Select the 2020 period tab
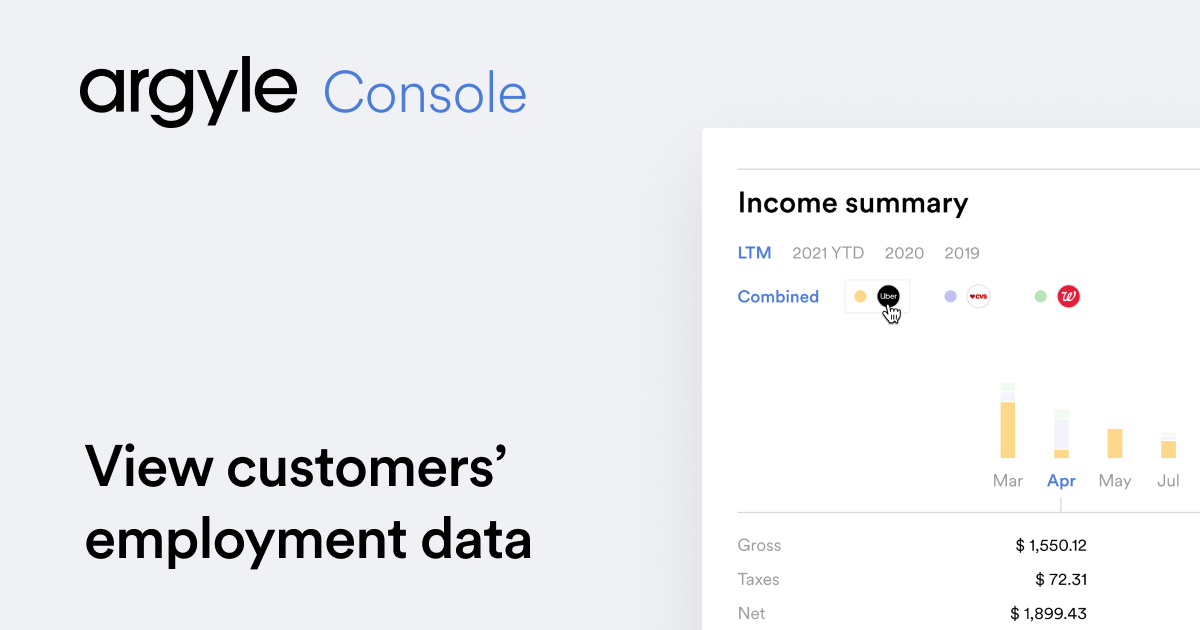 point(904,253)
